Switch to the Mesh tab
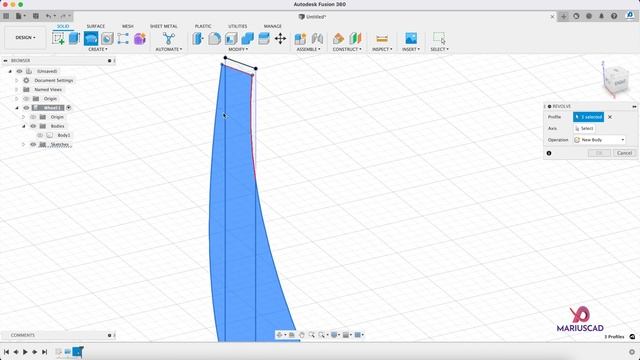This screenshot has width=640, height=360. point(128,26)
